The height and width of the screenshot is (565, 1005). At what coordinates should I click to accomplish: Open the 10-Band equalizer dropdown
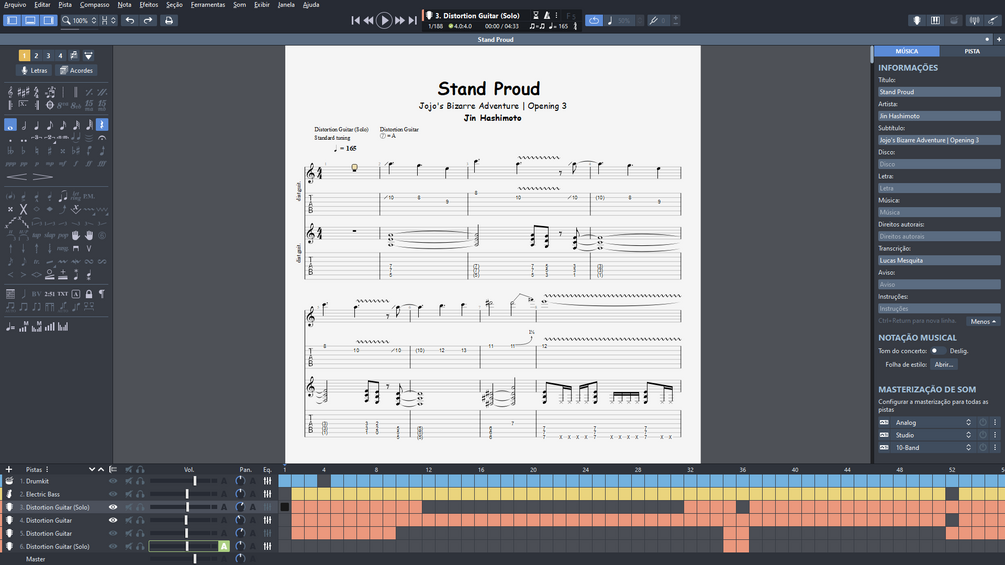pyautogui.click(x=934, y=448)
